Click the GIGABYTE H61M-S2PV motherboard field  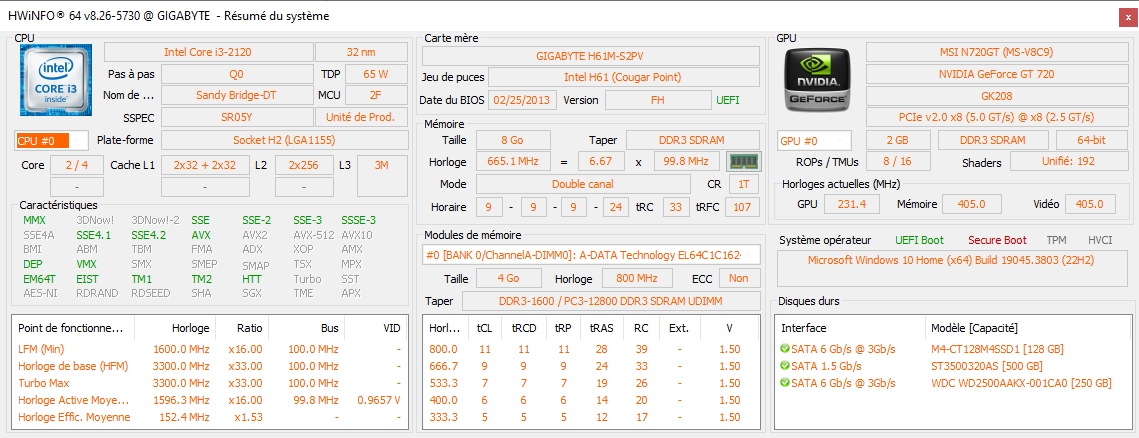591,56
